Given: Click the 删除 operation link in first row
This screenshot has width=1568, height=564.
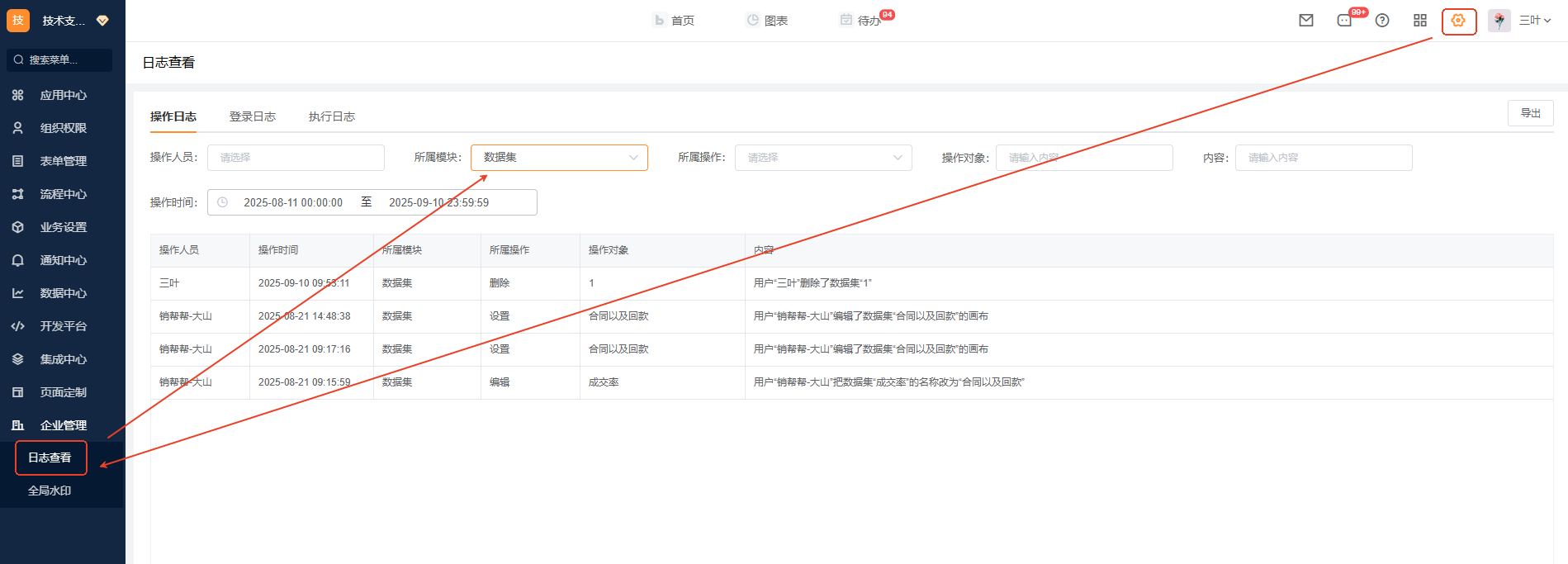Looking at the screenshot, I should click(500, 283).
